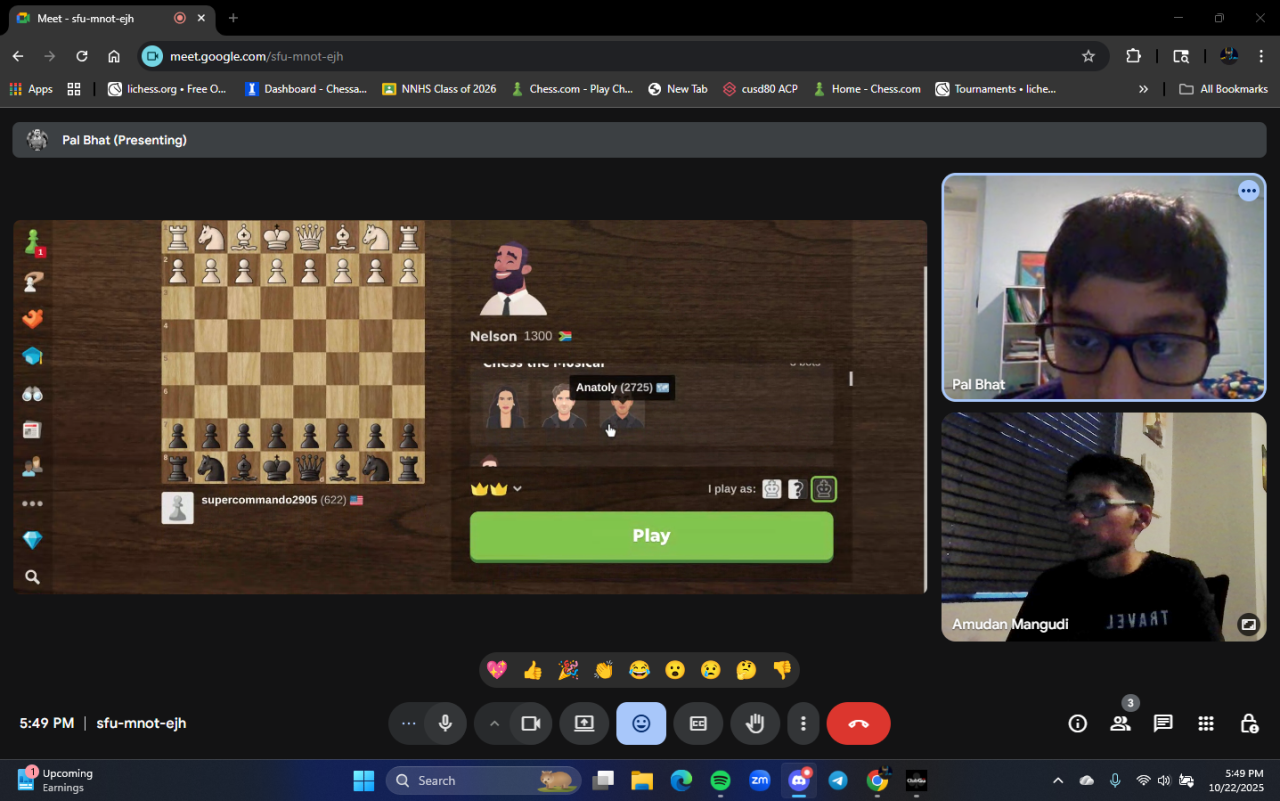This screenshot has height=801, width=1280.
Task: Open the NNHS Class of 2026 bookmark
Action: pos(439,89)
